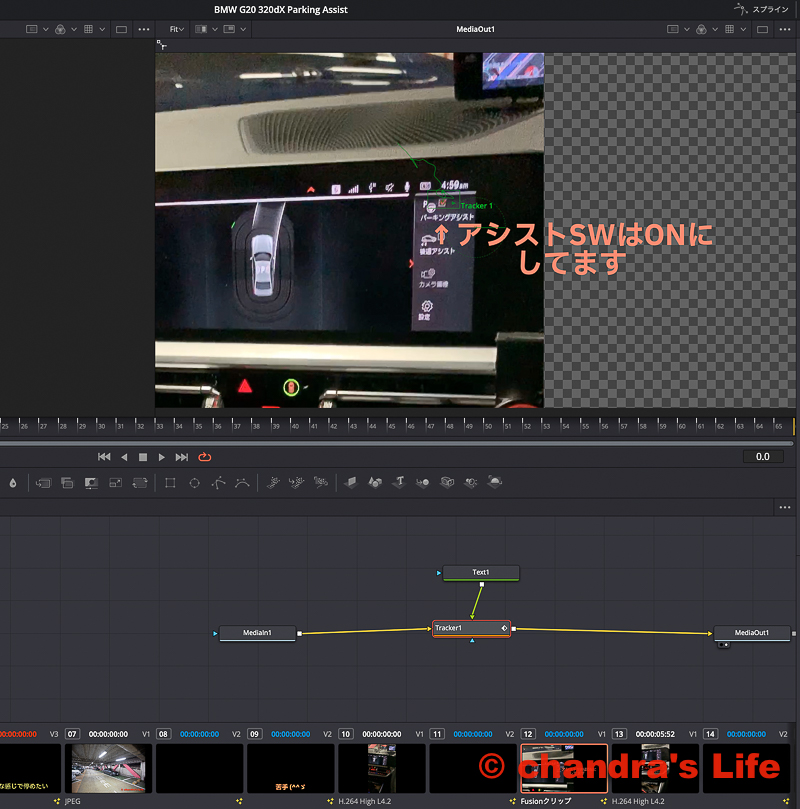Select the MediaOut1 node
Viewport: 800px width, 809px height.
click(752, 633)
